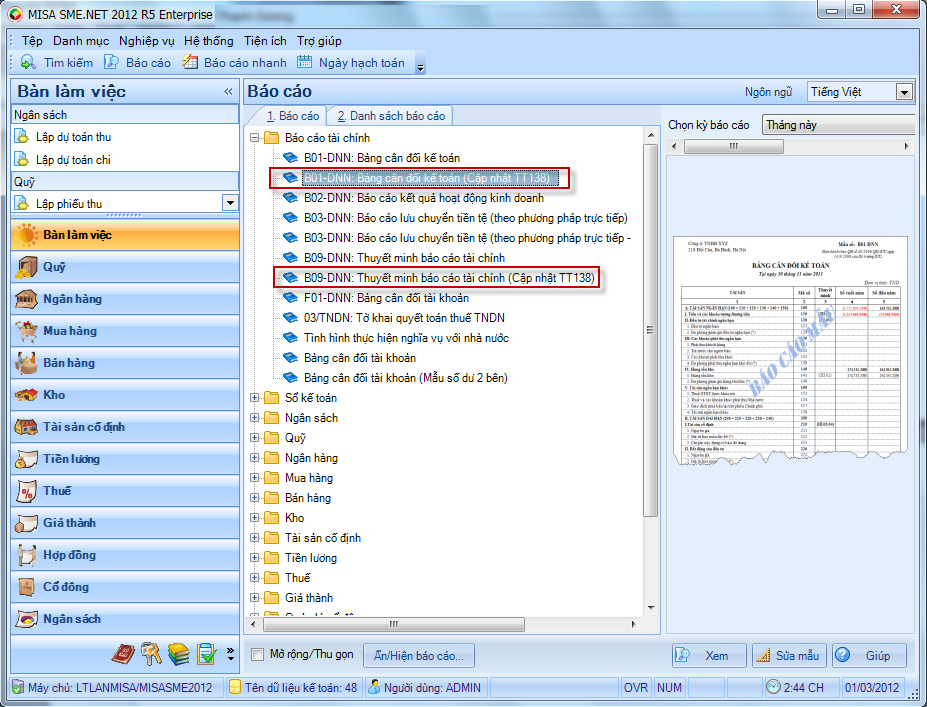The image size is (927, 707).
Task: Click the checklist icon in sidebar footer
Action: coord(206,654)
